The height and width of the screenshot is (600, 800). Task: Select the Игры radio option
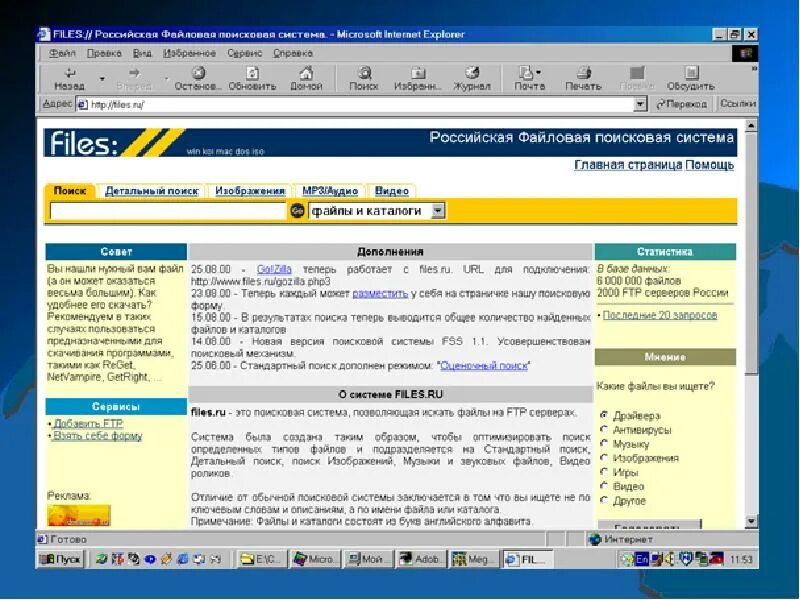[604, 471]
